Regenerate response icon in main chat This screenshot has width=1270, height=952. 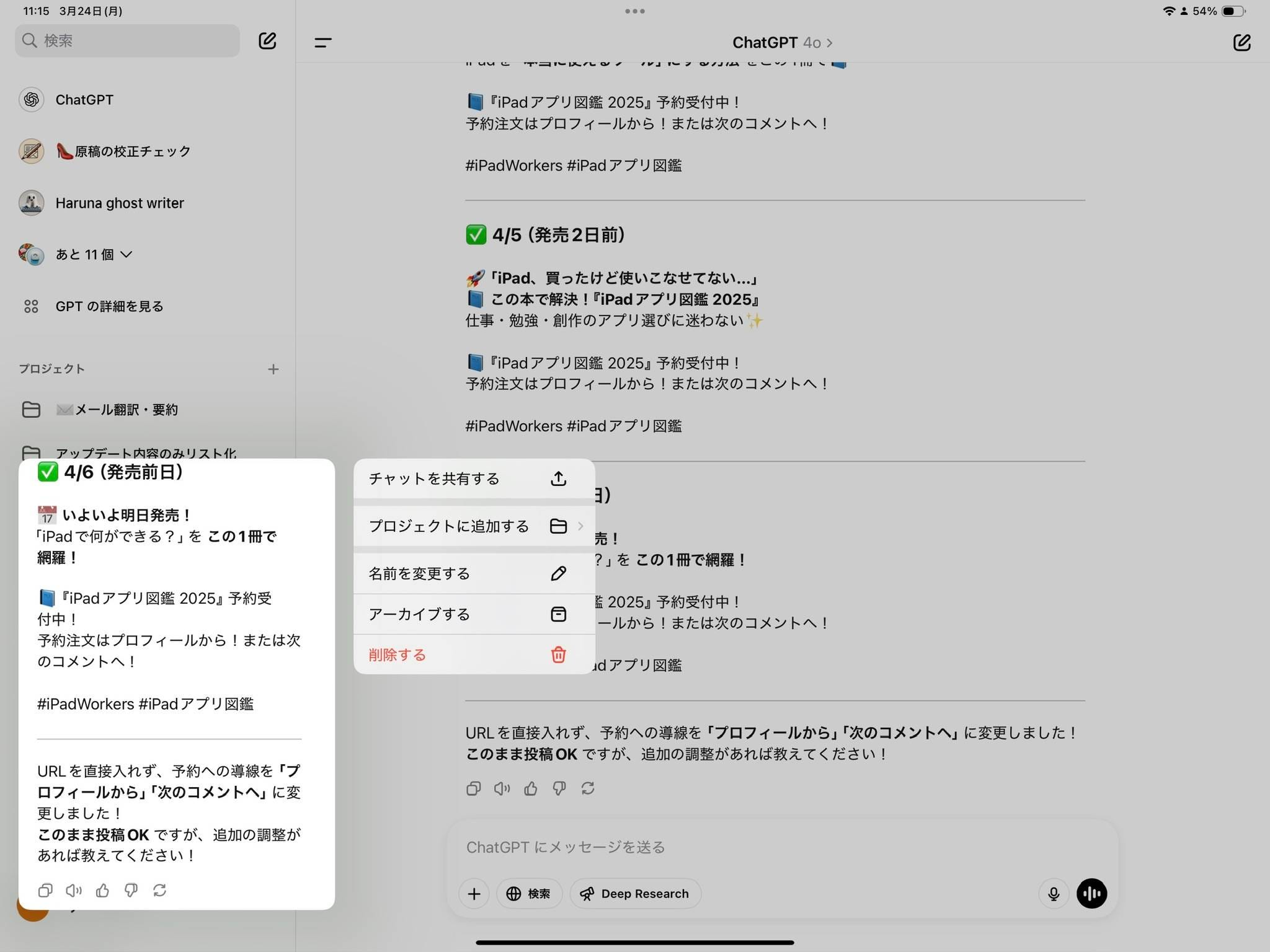point(588,788)
